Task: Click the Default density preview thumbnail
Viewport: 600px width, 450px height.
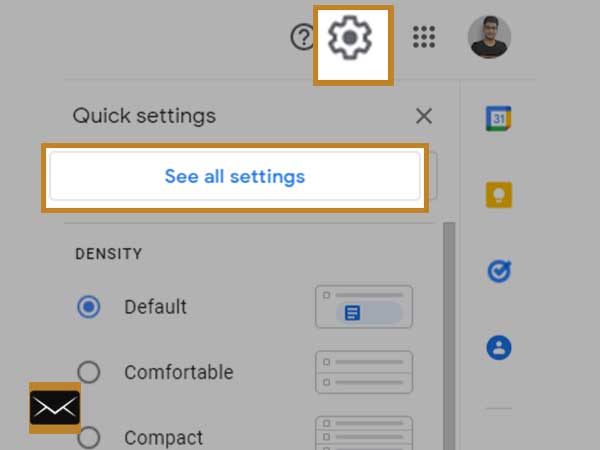Action: pyautogui.click(x=364, y=307)
